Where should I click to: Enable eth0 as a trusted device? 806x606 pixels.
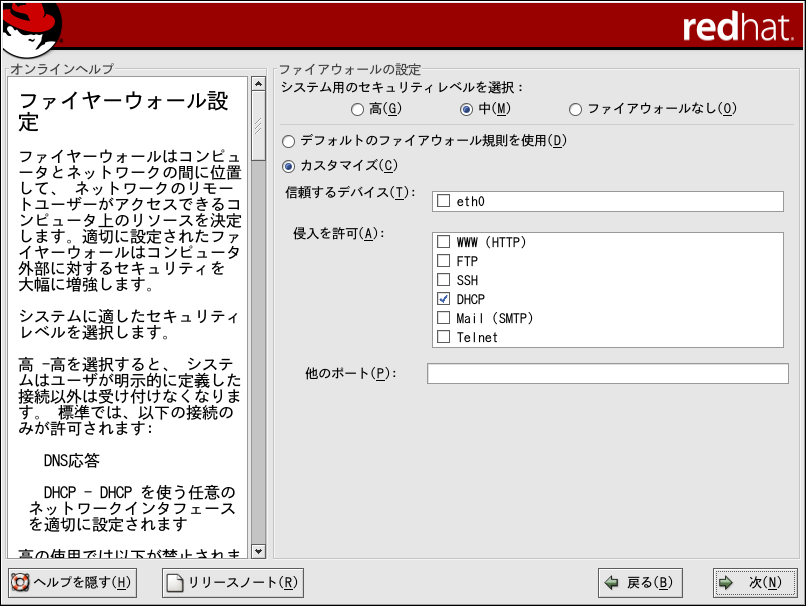[443, 202]
